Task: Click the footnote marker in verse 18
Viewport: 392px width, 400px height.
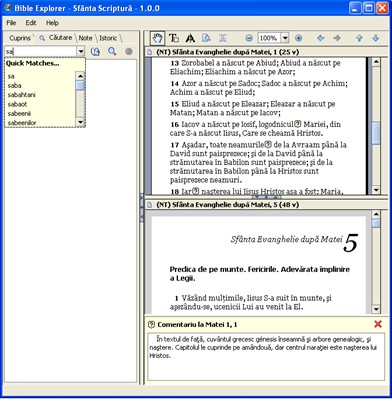Action: (x=196, y=192)
